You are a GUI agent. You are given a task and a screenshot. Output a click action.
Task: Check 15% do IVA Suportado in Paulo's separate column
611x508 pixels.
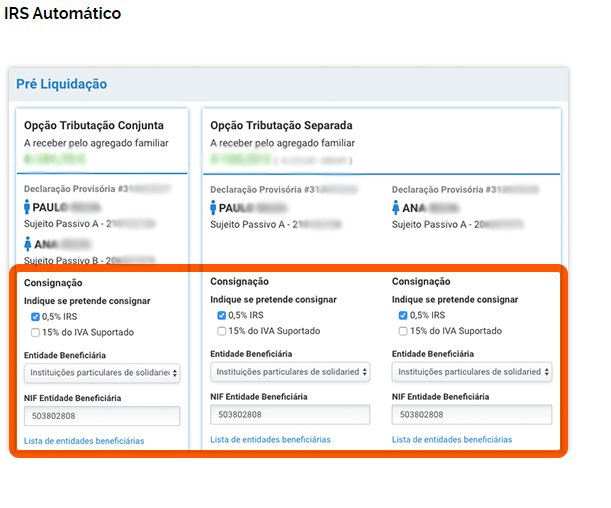tap(222, 331)
